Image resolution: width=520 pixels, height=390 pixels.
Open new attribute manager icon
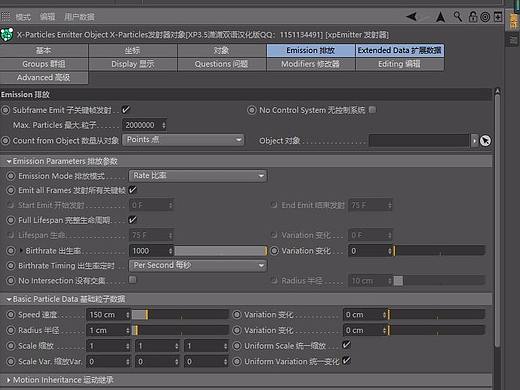point(498,17)
